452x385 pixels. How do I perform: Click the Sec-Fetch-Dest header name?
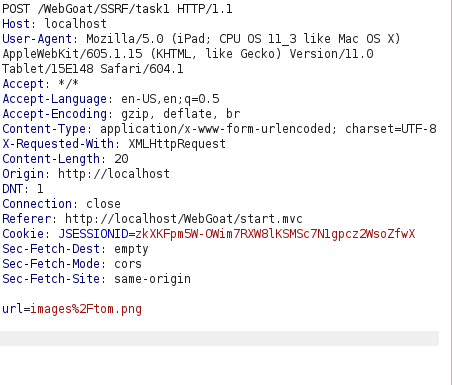[51, 249]
